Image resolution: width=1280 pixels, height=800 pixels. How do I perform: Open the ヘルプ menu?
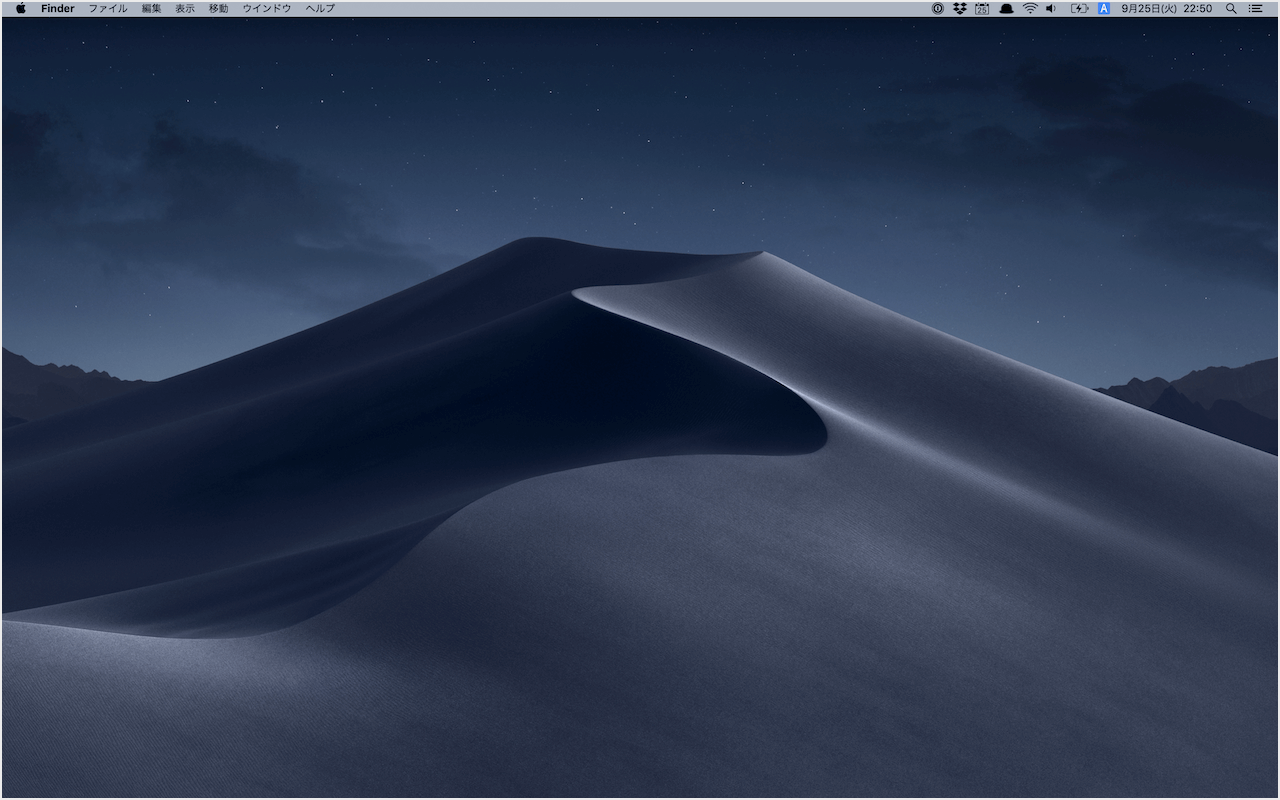tap(320, 8)
